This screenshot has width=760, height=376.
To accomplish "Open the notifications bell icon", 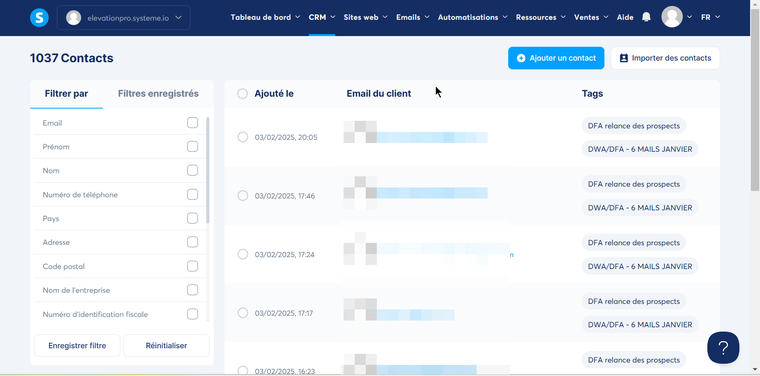I will [x=646, y=17].
